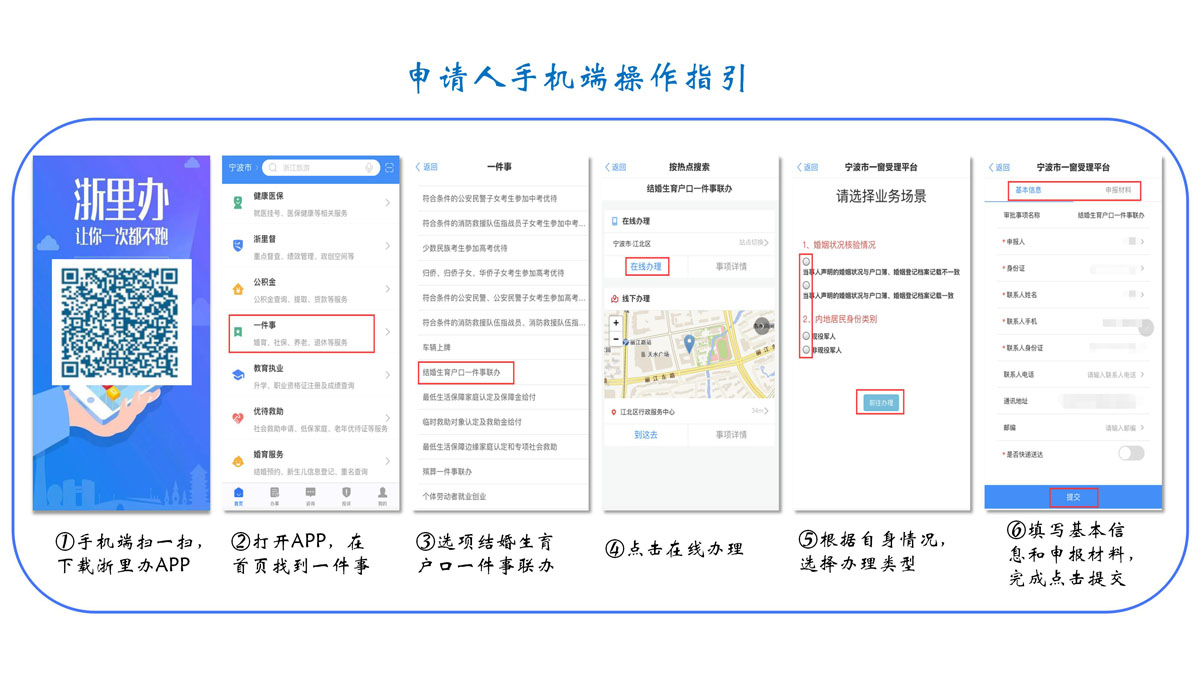1201x676 pixels.
Task: Click the 前往办理 button
Action: coord(880,402)
